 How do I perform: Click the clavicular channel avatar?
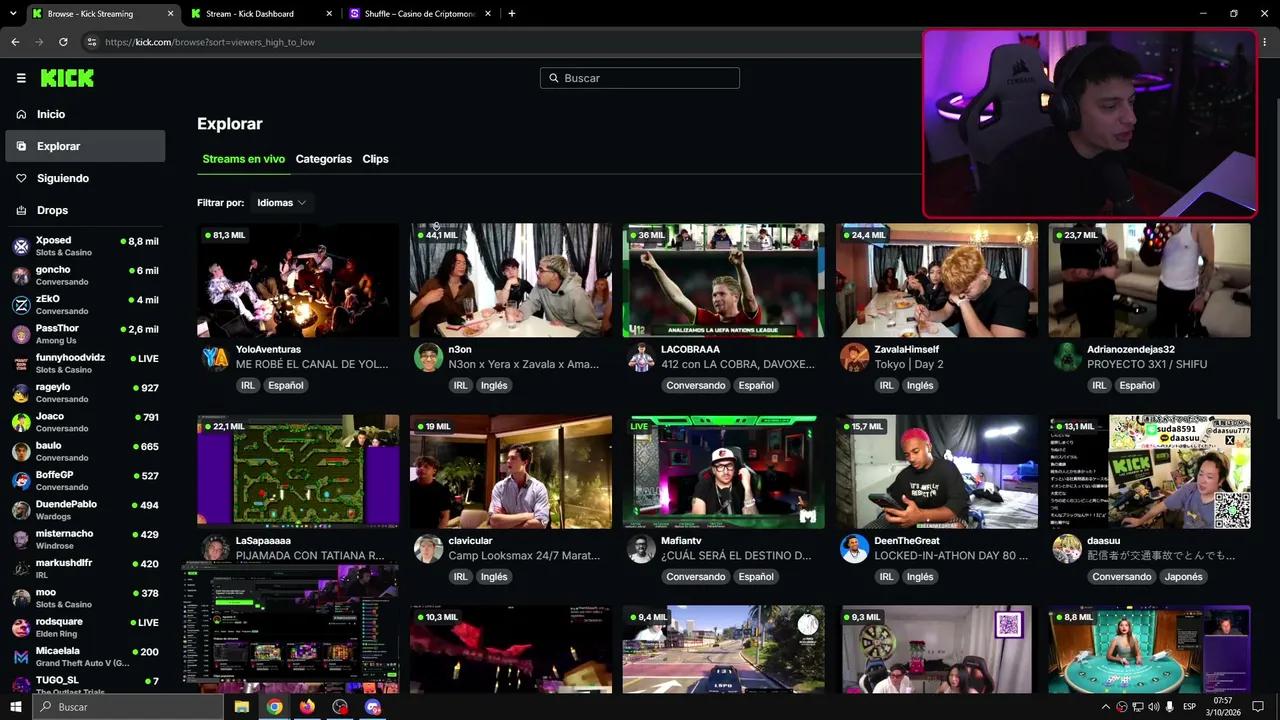pyautogui.click(x=428, y=548)
